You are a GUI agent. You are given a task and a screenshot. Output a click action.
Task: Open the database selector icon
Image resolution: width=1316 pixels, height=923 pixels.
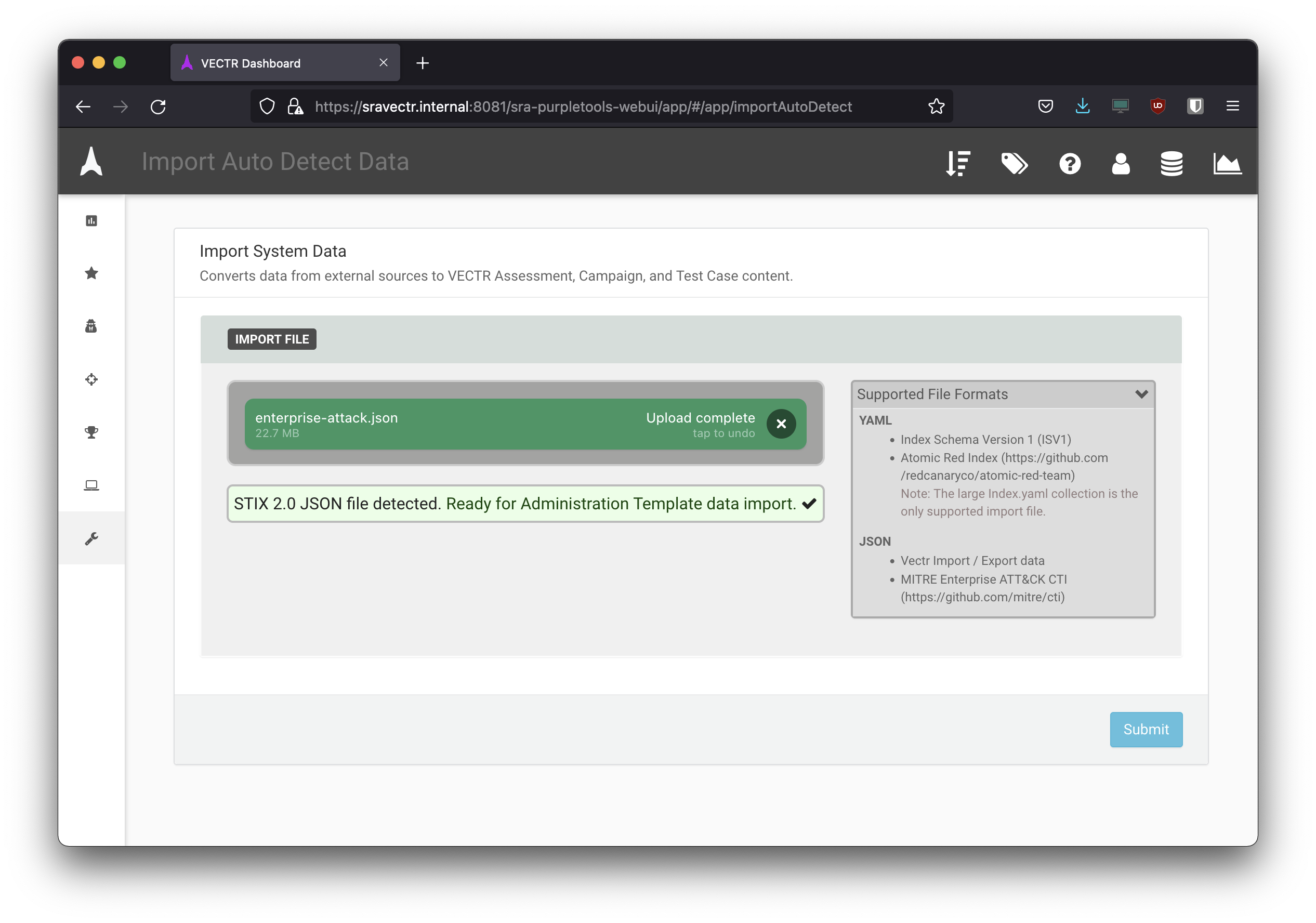click(1171, 163)
